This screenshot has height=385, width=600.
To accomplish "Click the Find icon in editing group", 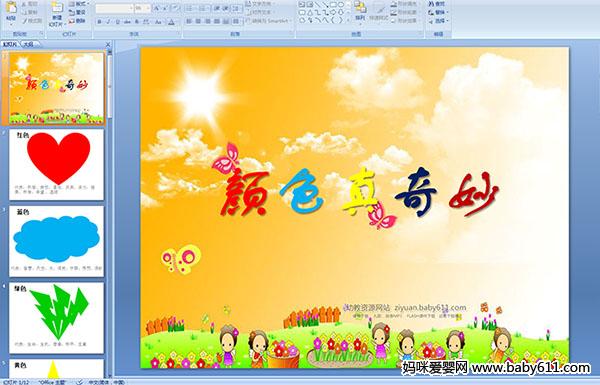I will tap(437, 4).
